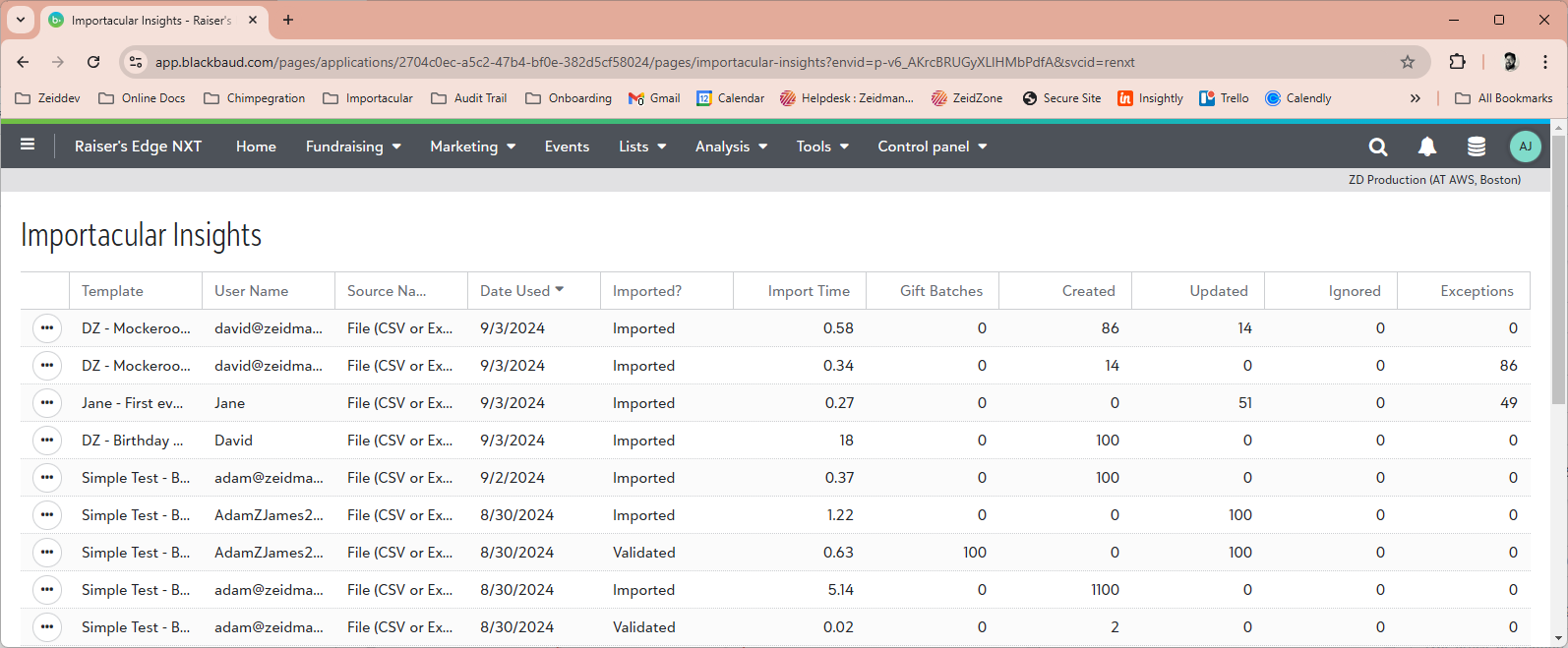Open Helpdesk : Zeidman bookmark

click(847, 98)
